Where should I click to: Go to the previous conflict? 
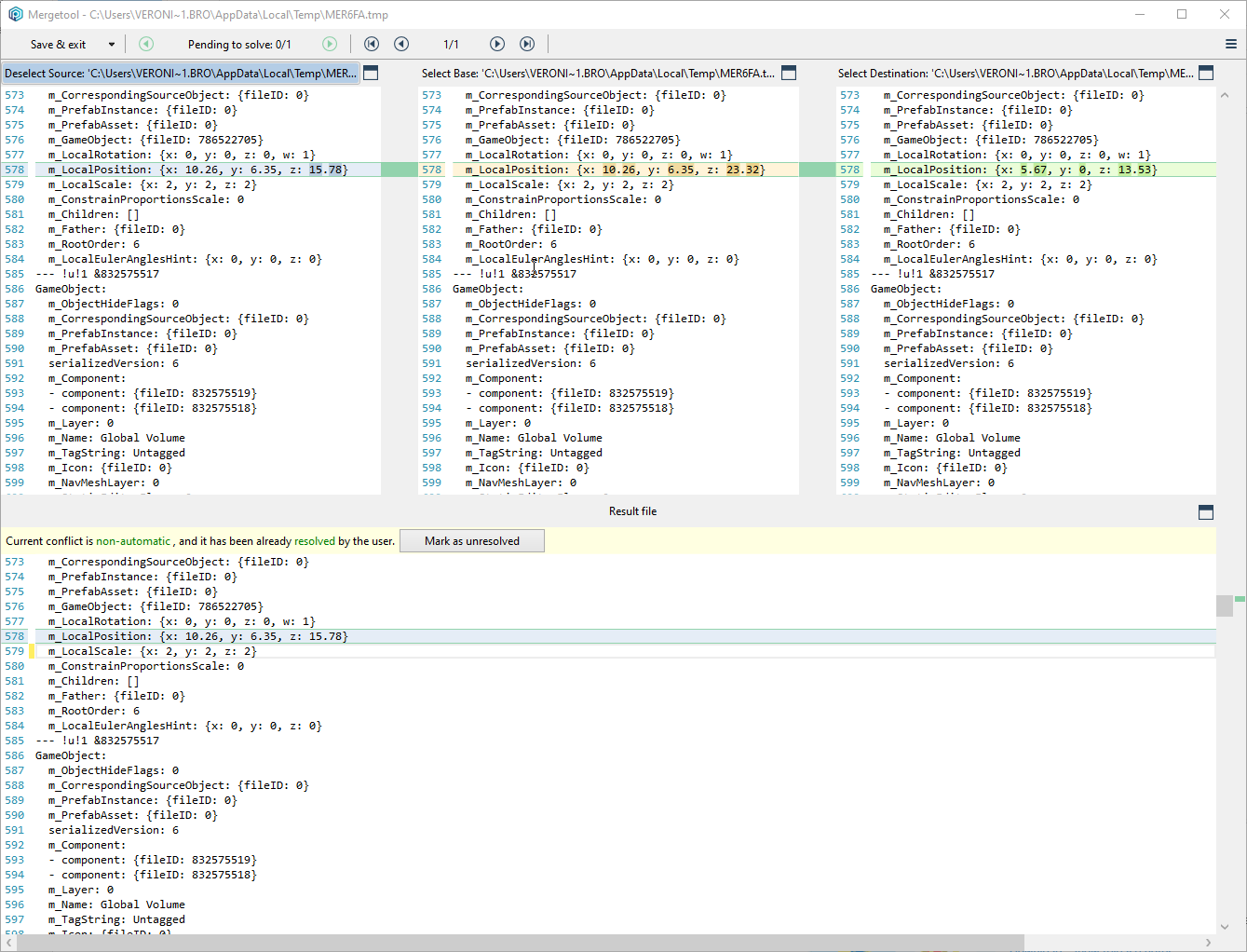pyautogui.click(x=401, y=44)
